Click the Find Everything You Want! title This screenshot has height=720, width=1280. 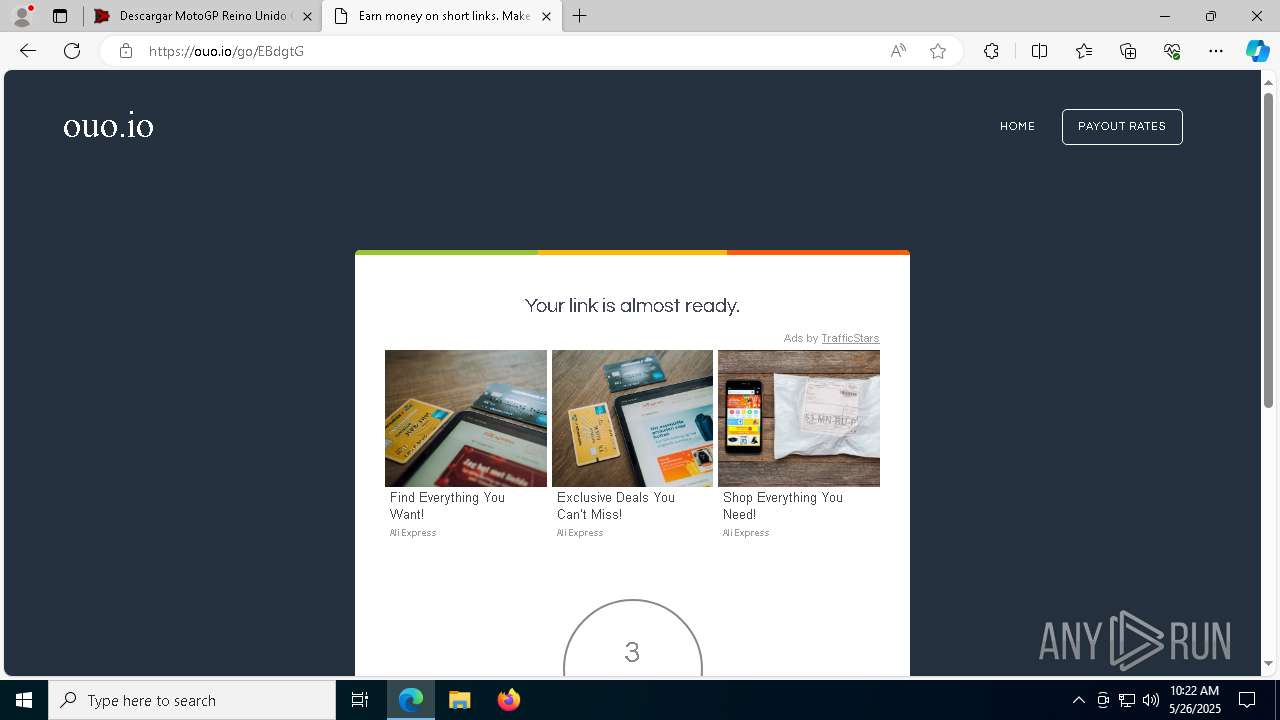[447, 506]
